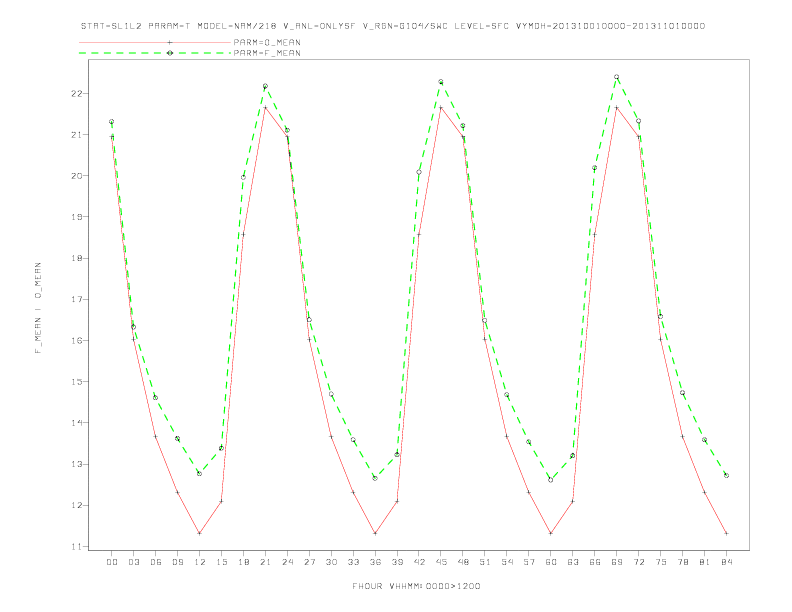The height and width of the screenshot is (612, 792).
Task: Click y-axis tick label 13
Action: (76, 464)
